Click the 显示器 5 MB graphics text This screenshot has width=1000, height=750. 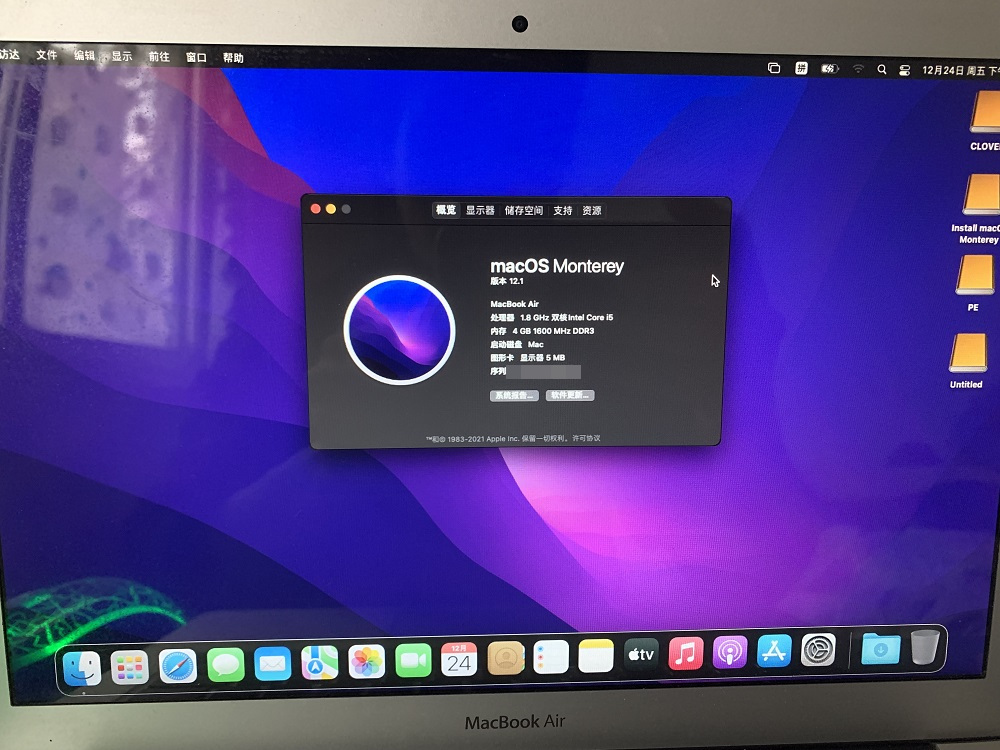(542, 358)
